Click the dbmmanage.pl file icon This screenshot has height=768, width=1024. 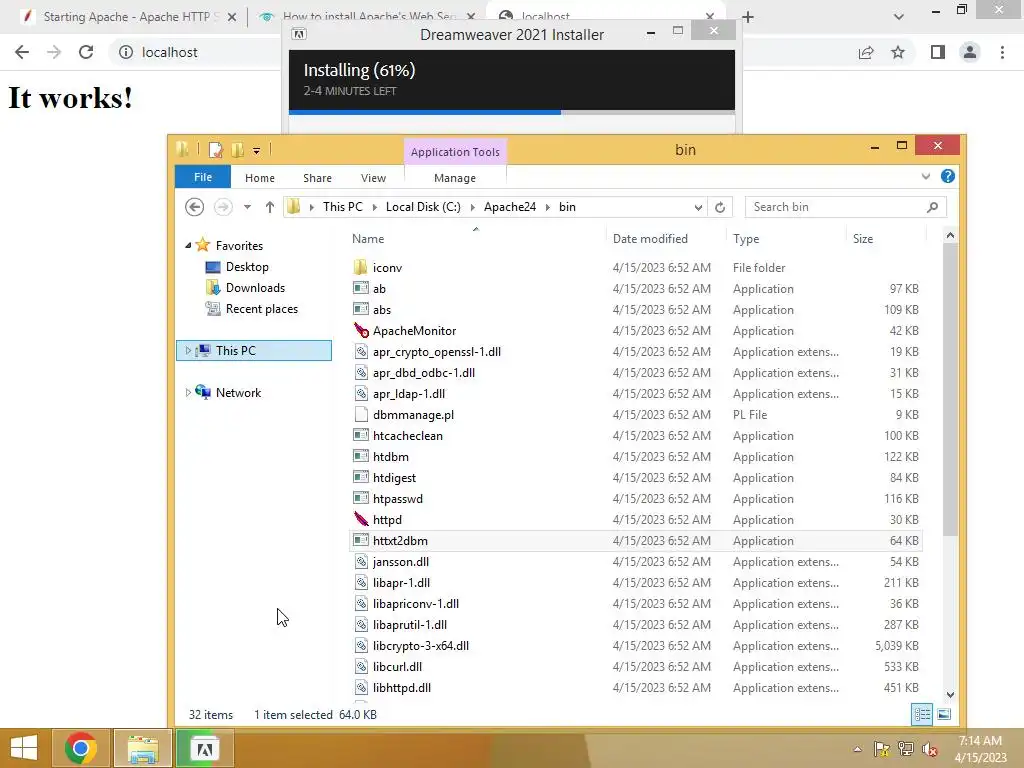click(360, 414)
